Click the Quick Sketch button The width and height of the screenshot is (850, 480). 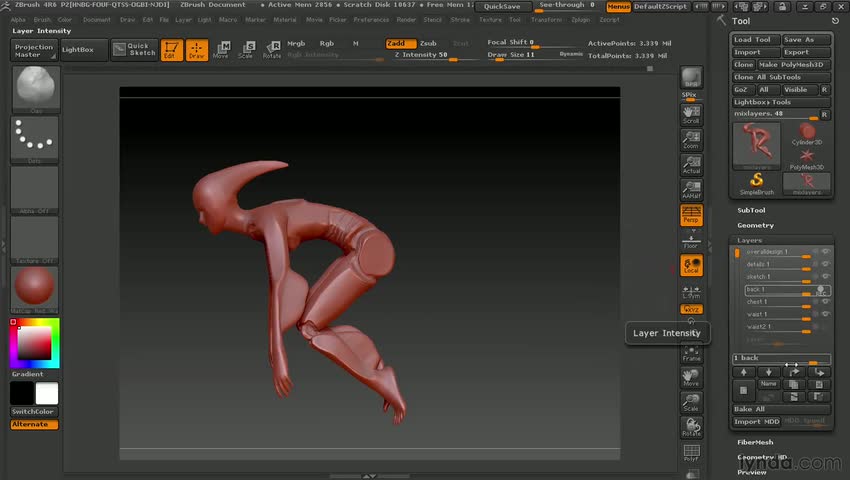134,49
